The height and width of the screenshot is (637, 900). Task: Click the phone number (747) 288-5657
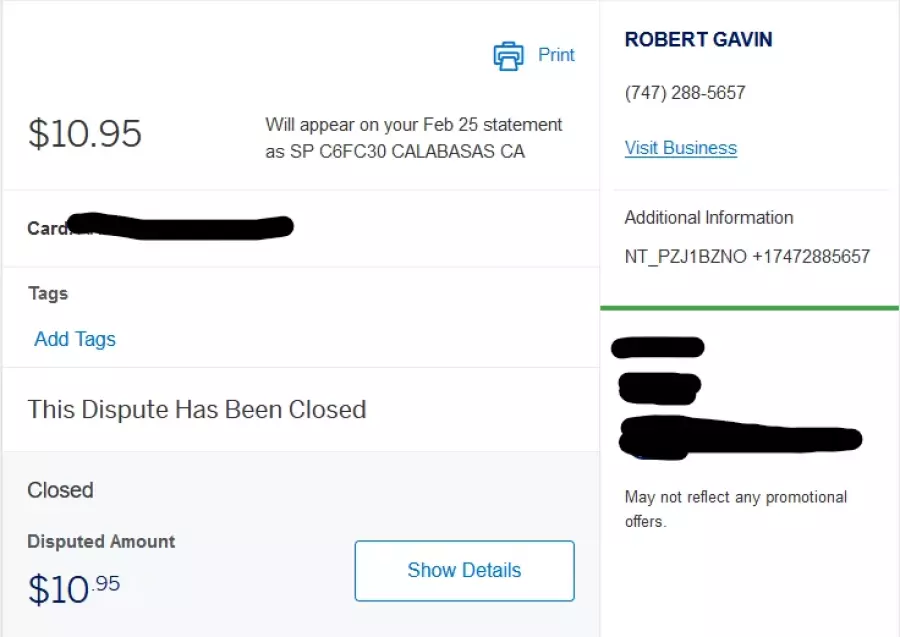[x=685, y=93]
